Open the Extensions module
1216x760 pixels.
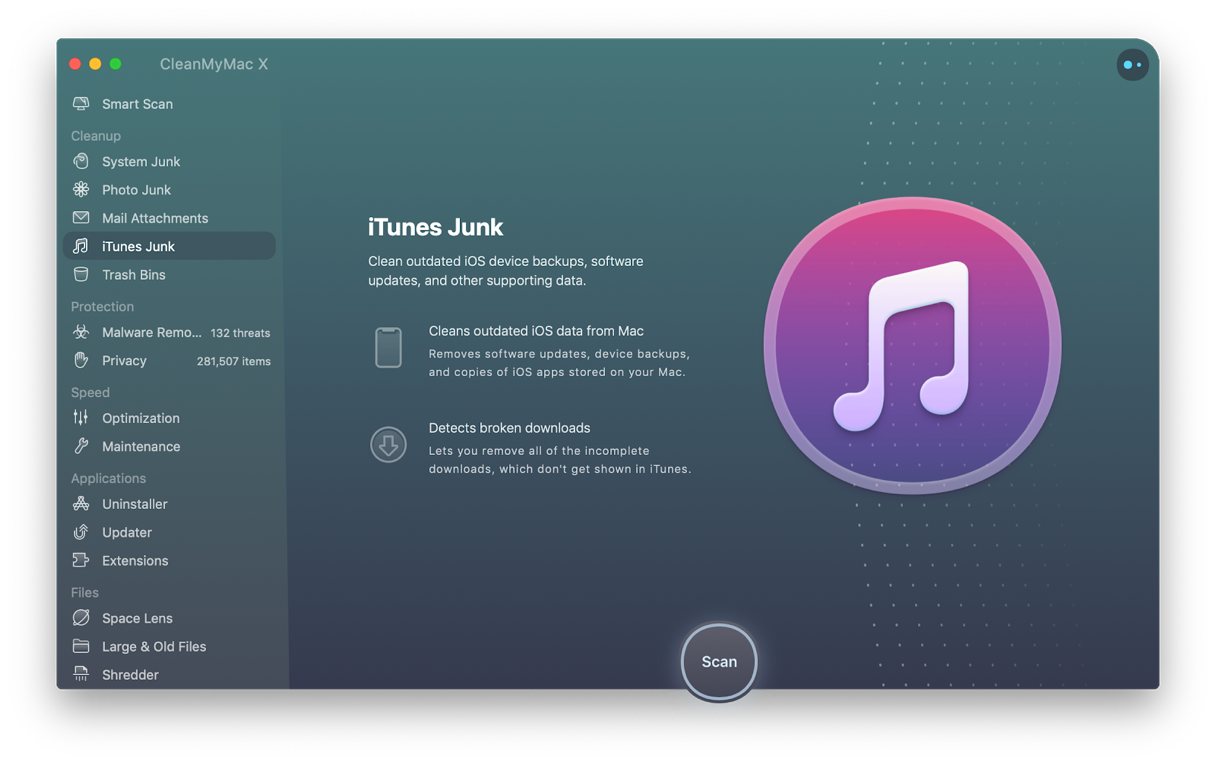pos(169,560)
